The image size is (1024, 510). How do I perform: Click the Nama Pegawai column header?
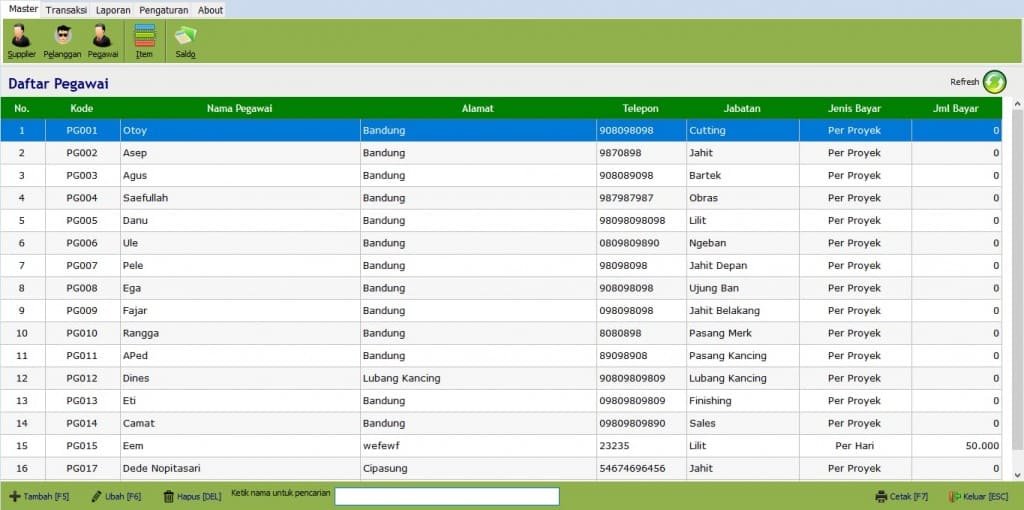click(x=240, y=108)
